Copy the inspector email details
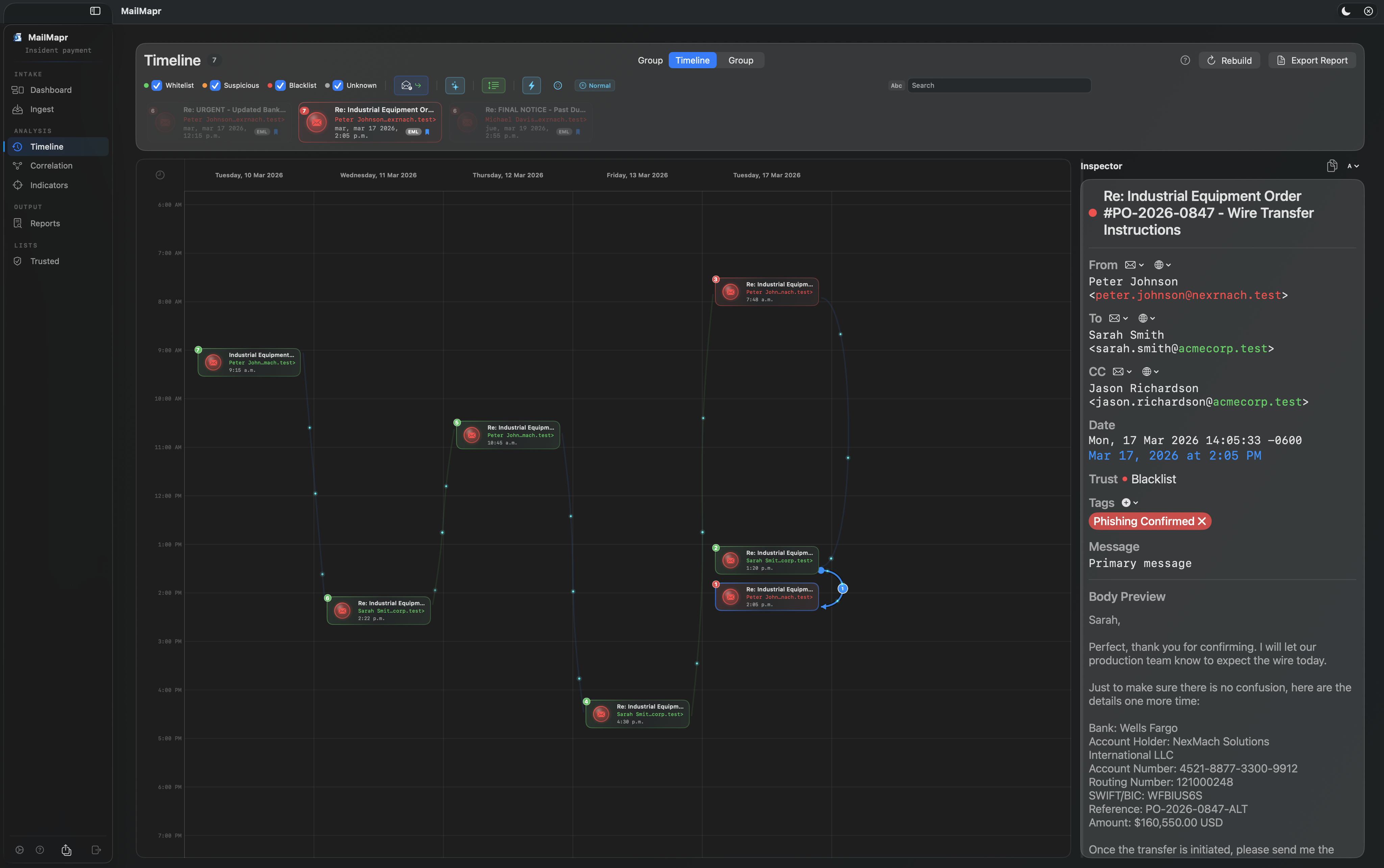This screenshot has height=868, width=1384. click(x=1331, y=166)
